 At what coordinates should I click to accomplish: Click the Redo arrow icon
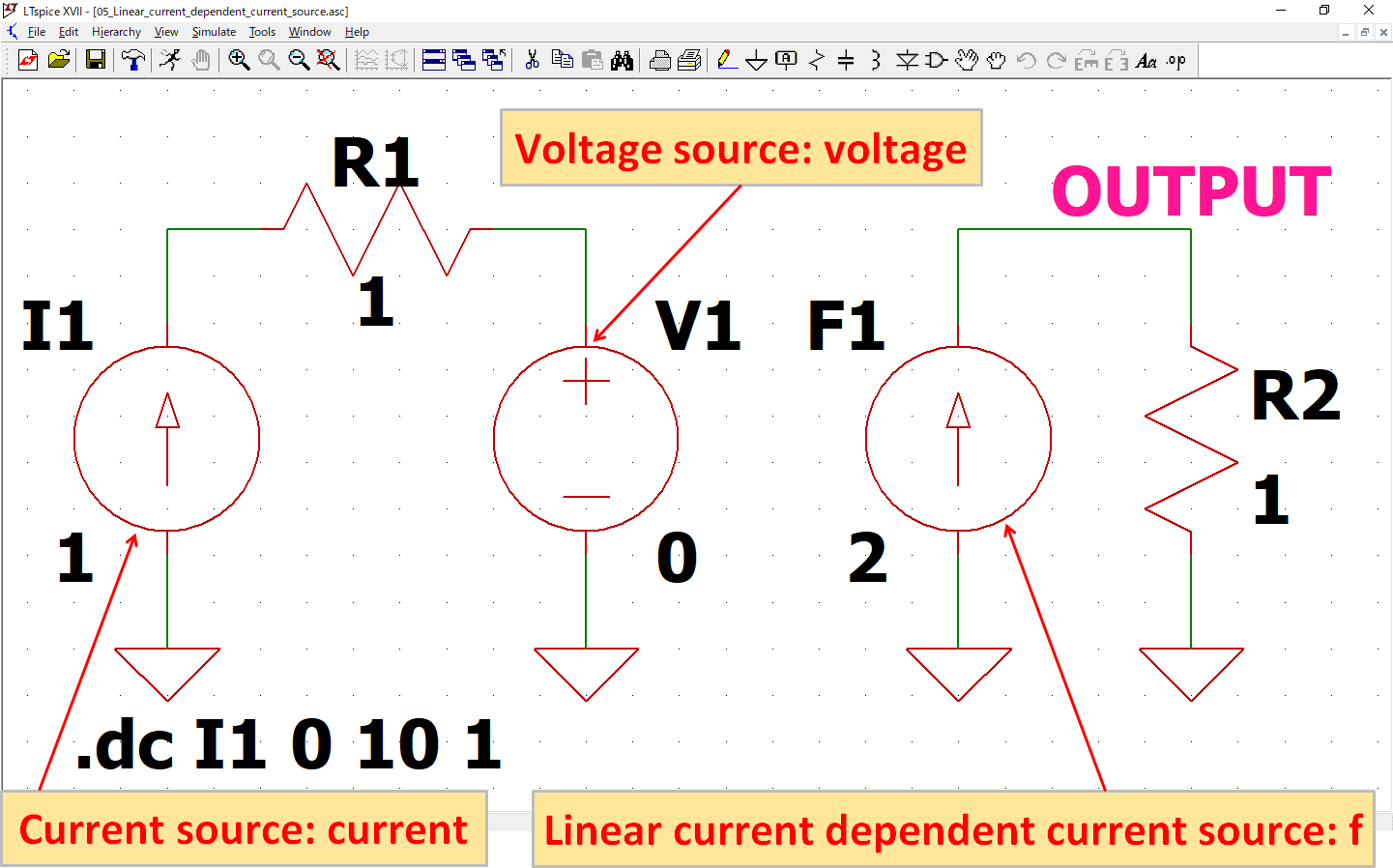[1057, 60]
